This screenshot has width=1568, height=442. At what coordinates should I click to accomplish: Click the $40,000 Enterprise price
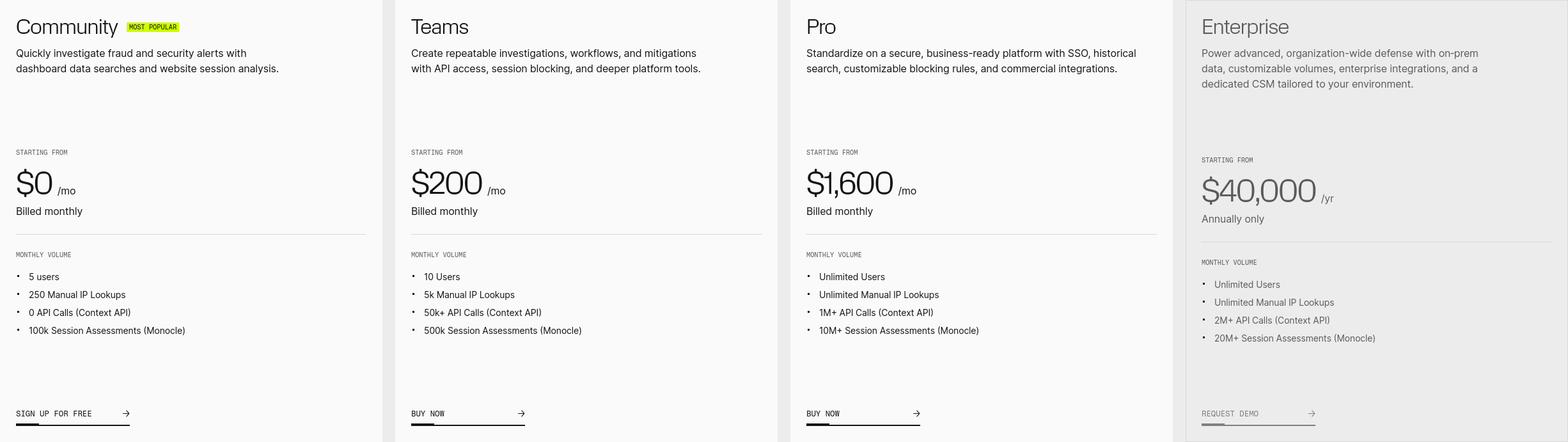pyautogui.click(x=1258, y=191)
